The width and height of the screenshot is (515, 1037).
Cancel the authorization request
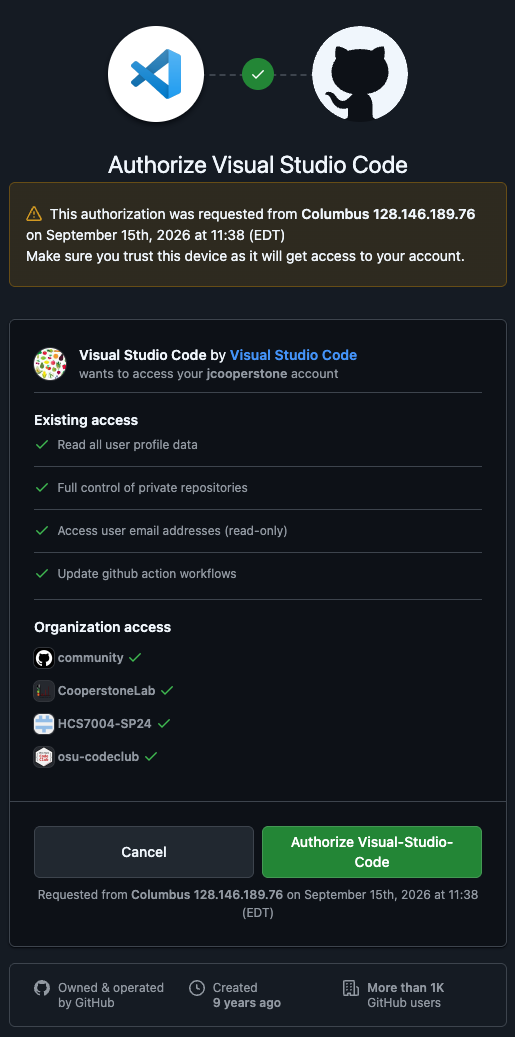pos(144,852)
